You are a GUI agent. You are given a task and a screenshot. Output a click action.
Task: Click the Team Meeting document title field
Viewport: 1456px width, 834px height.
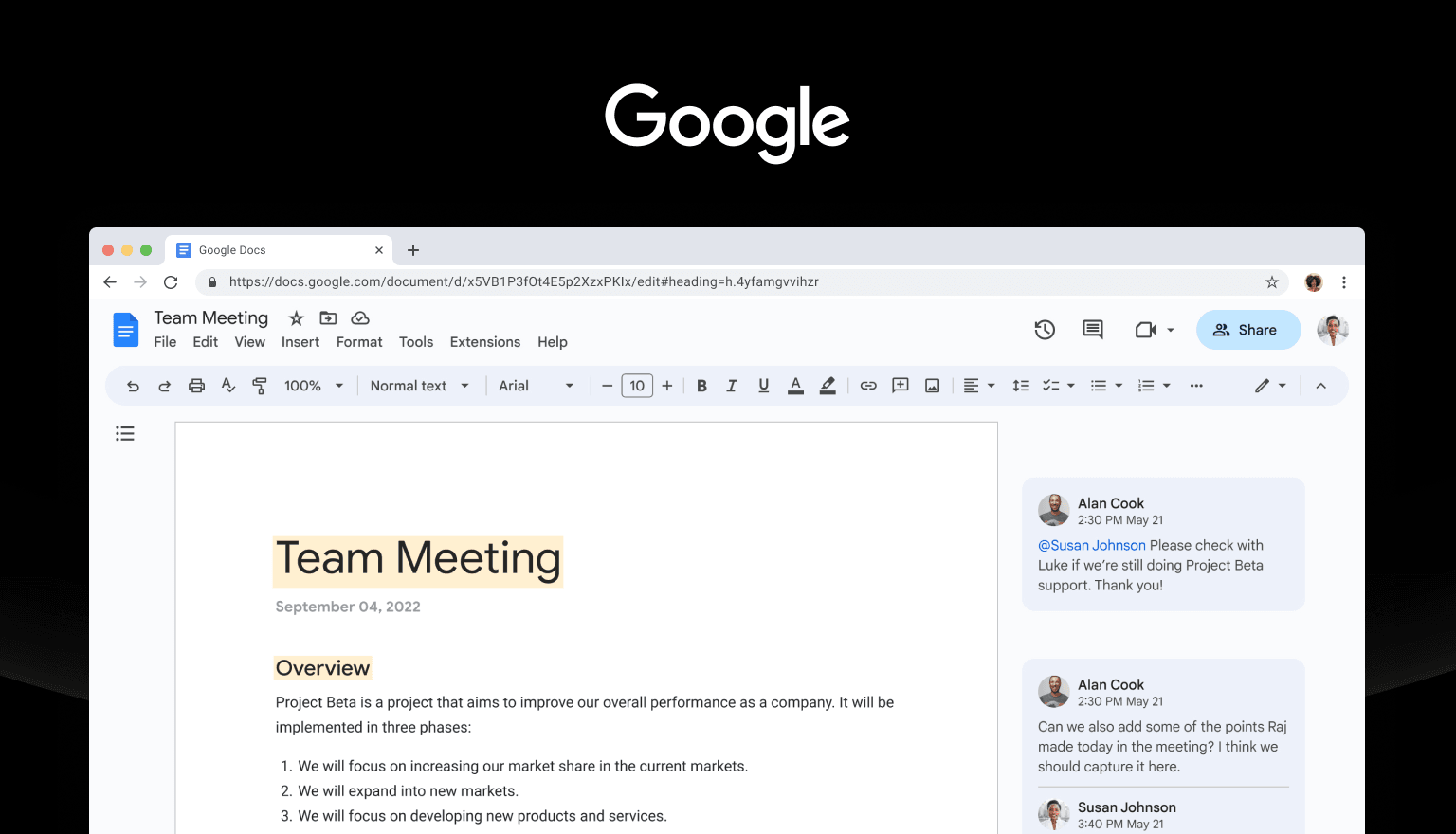point(211,318)
